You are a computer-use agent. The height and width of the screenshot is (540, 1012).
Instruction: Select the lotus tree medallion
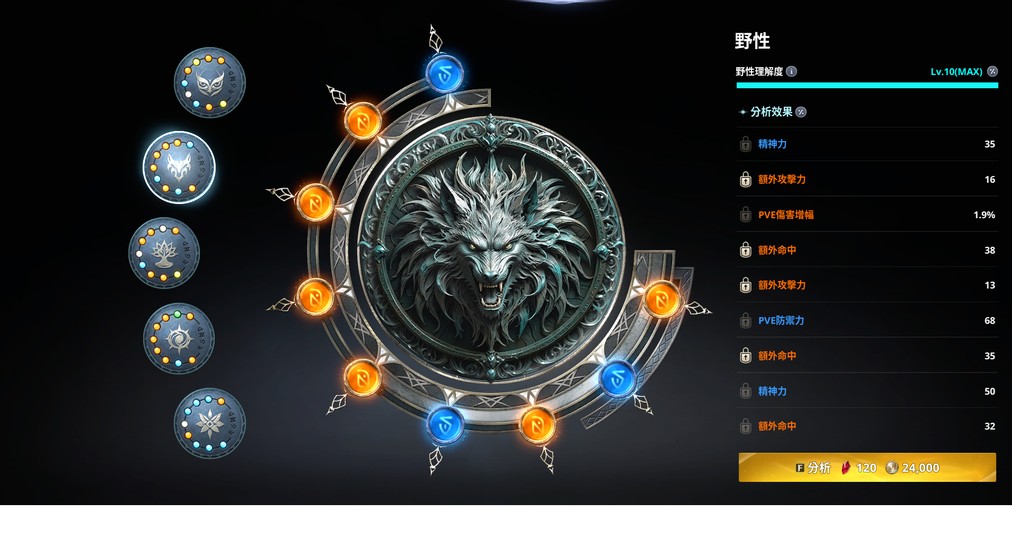tap(164, 252)
